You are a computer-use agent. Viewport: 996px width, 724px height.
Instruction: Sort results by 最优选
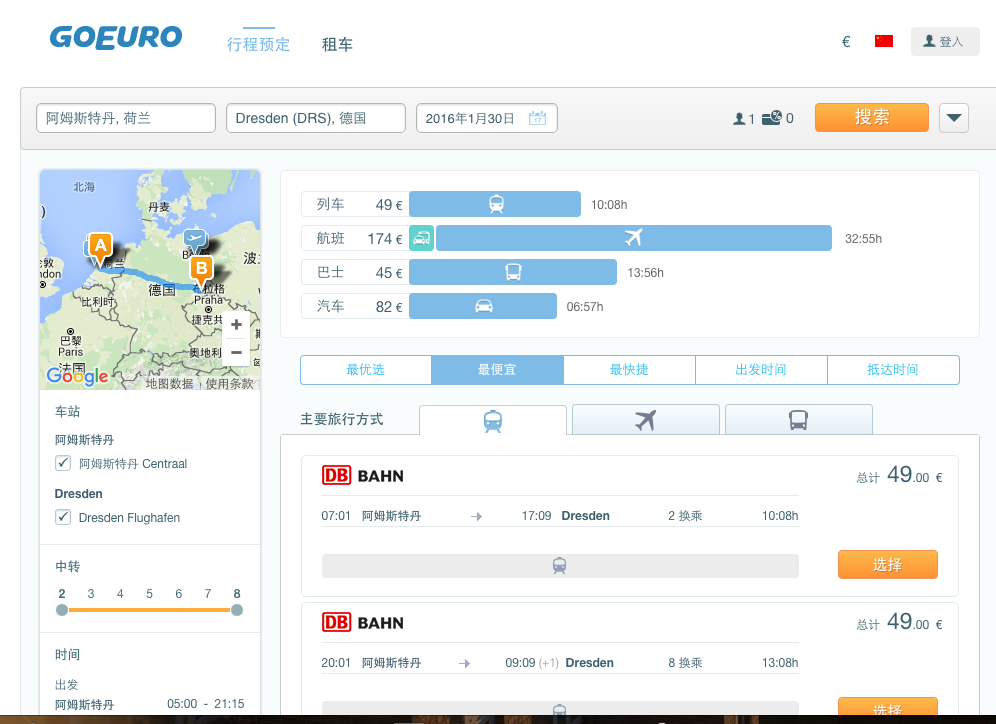coord(366,370)
